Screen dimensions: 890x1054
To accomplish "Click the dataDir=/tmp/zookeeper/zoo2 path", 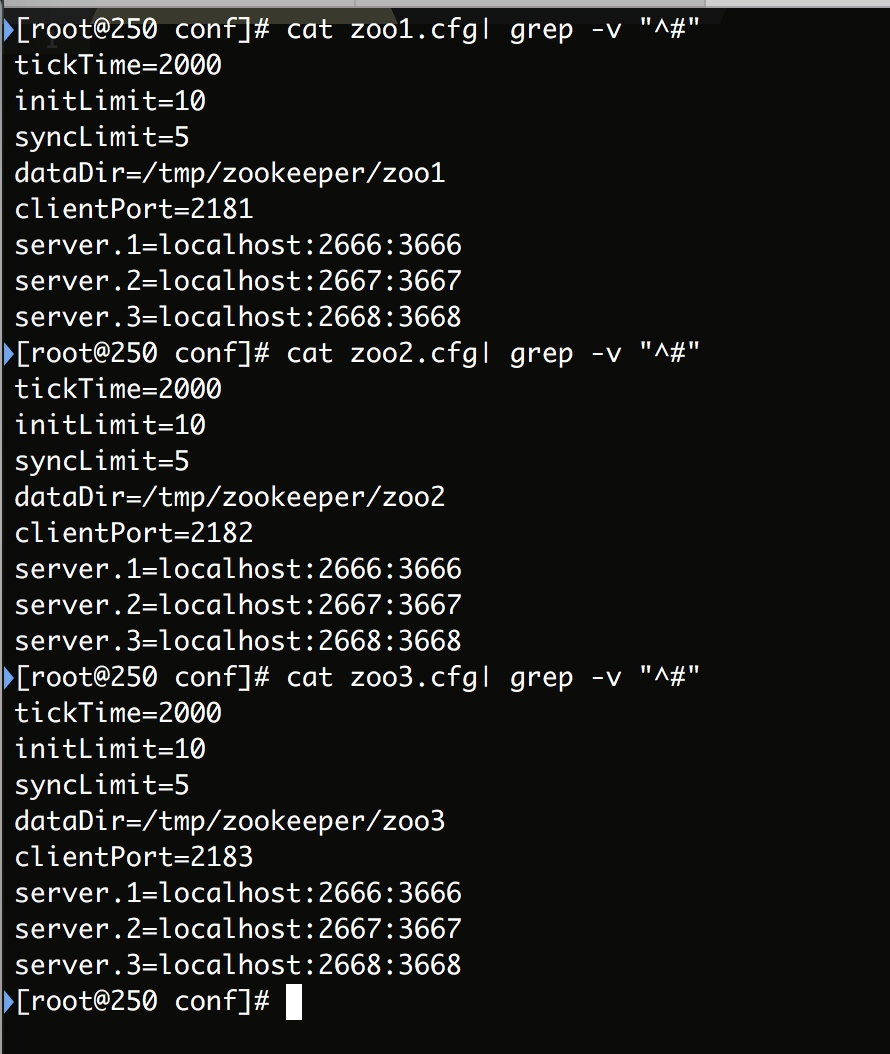I will [230, 497].
